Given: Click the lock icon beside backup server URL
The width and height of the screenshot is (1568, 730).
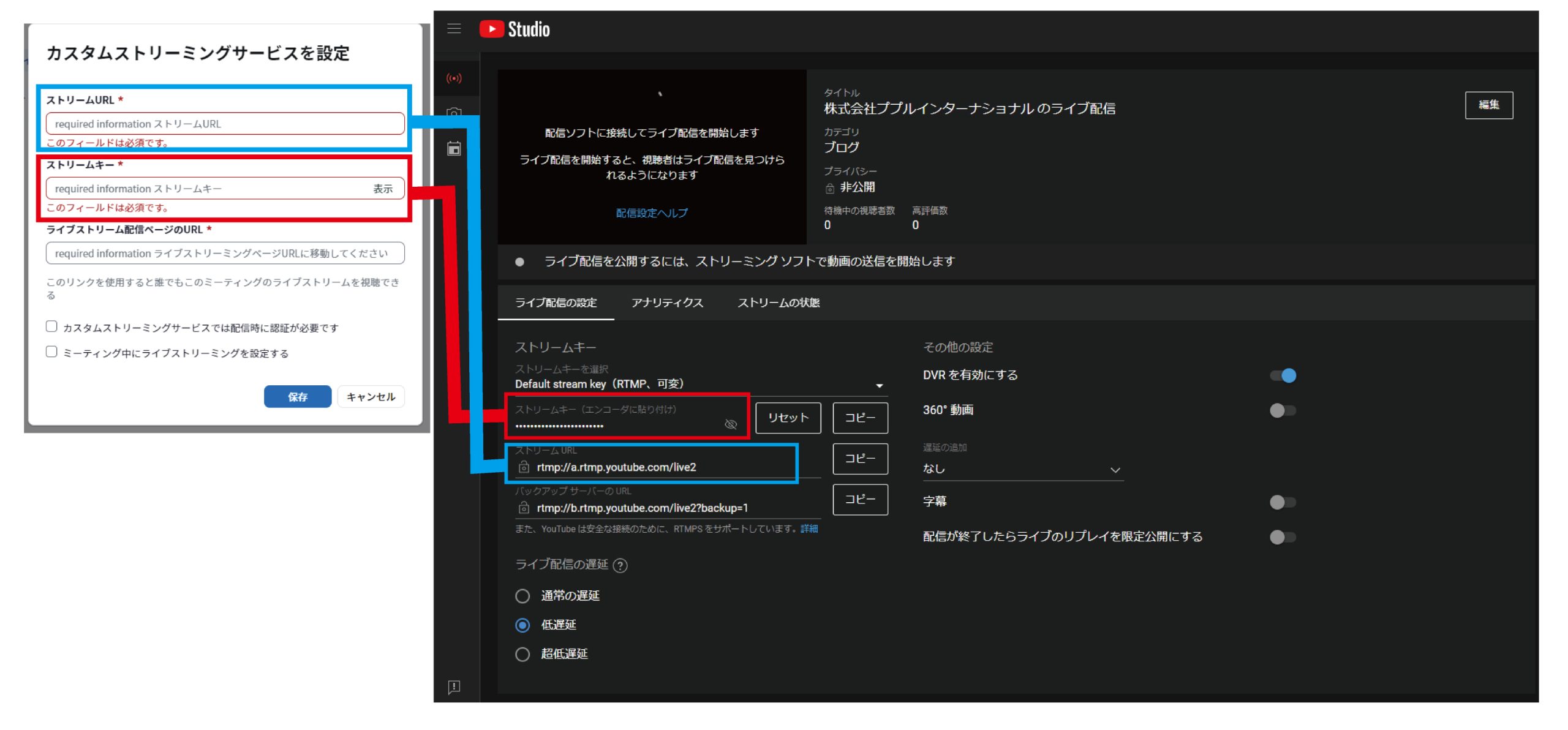Looking at the screenshot, I should (x=524, y=508).
